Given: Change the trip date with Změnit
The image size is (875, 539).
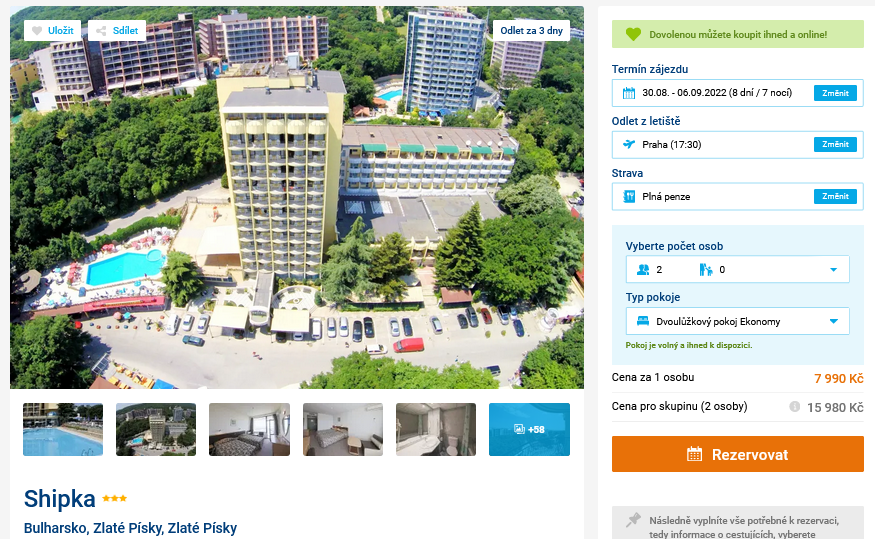Looking at the screenshot, I should (835, 93).
